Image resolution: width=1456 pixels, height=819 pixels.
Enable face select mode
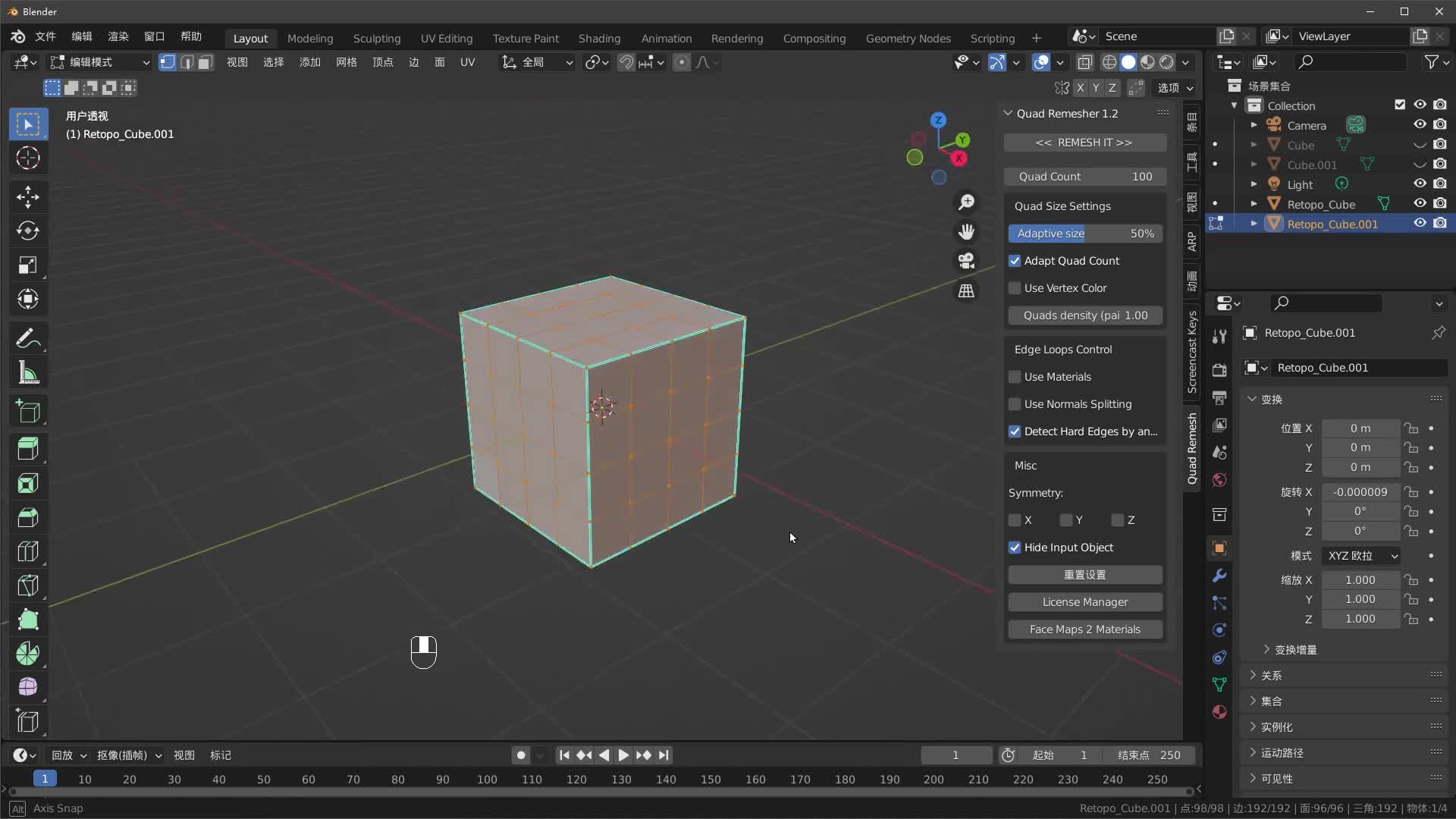coord(205,62)
